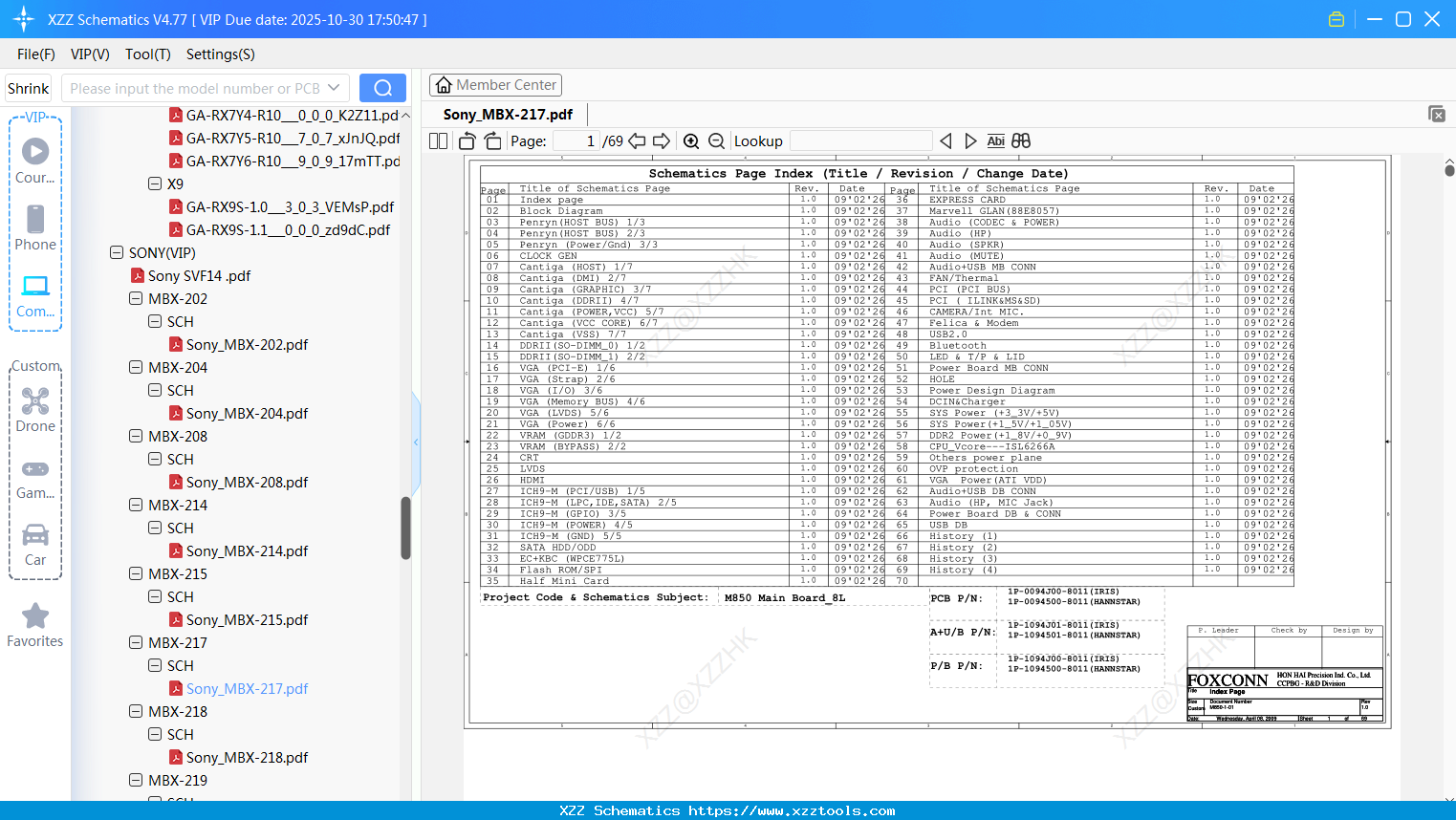Open the Drone sidebar category
Image resolution: width=1456 pixels, height=820 pixels.
35,409
